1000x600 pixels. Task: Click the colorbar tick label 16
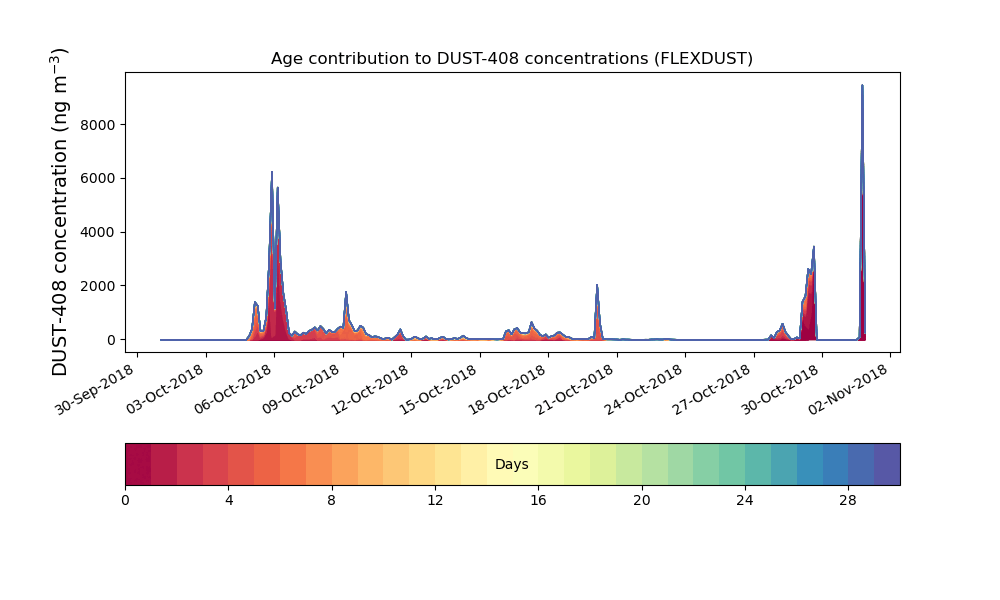pyautogui.click(x=538, y=501)
